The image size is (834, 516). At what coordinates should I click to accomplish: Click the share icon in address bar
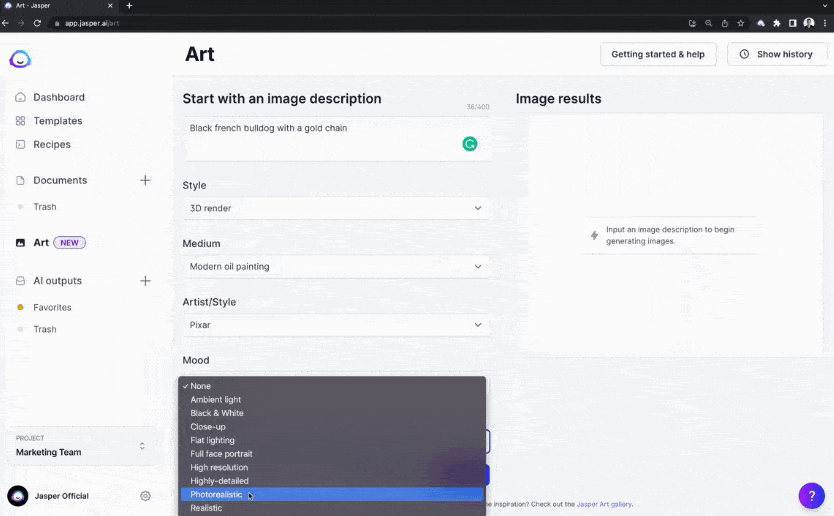pos(724,23)
